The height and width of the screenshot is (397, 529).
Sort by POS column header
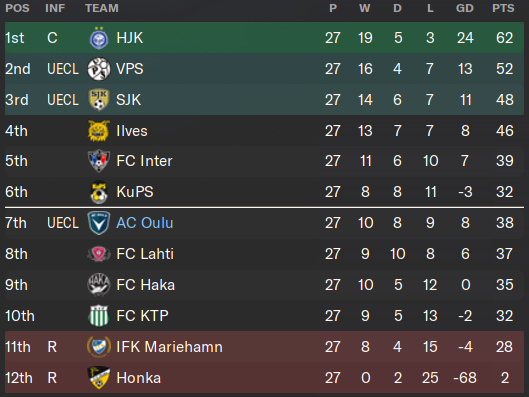click(x=17, y=8)
